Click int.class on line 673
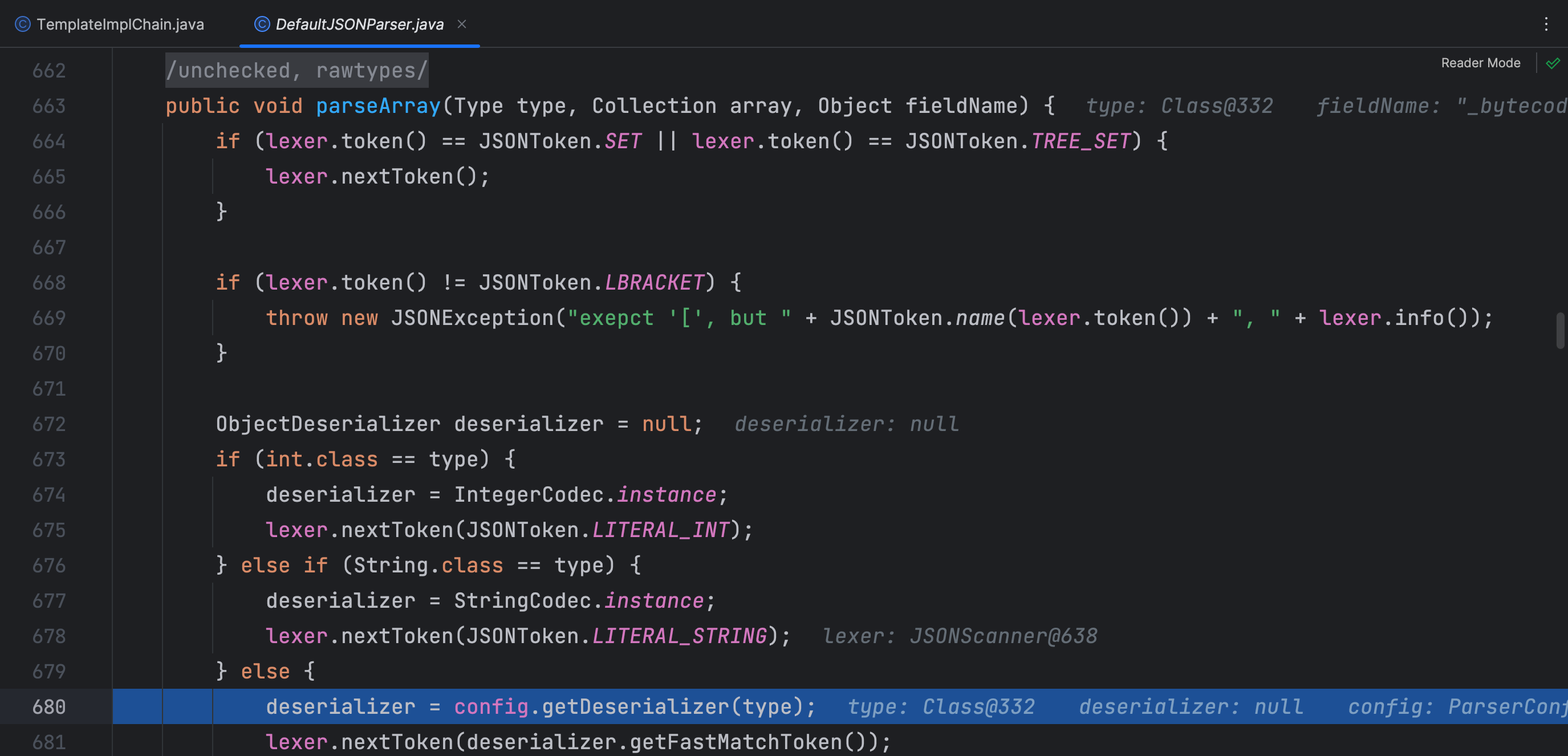This screenshot has width=1568, height=756. (322, 459)
